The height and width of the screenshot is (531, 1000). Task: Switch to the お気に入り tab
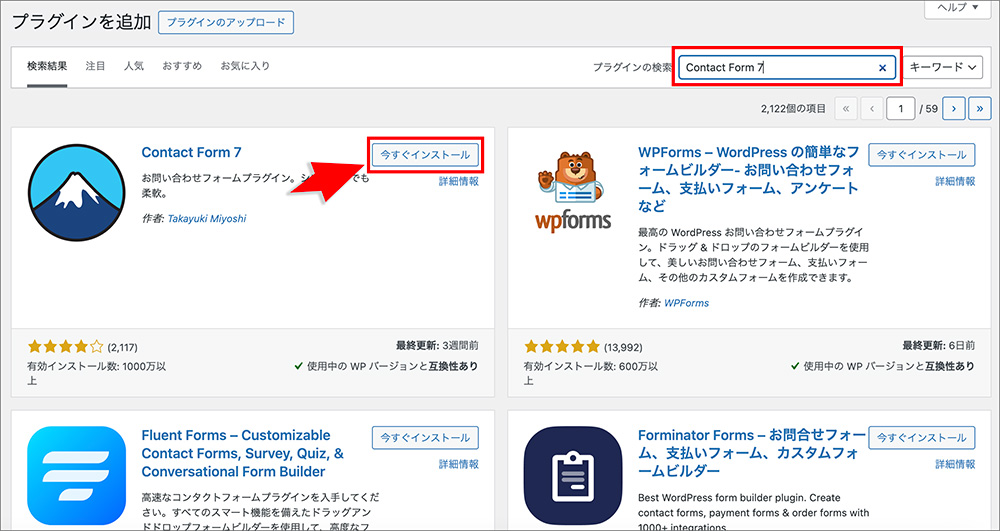click(x=246, y=66)
